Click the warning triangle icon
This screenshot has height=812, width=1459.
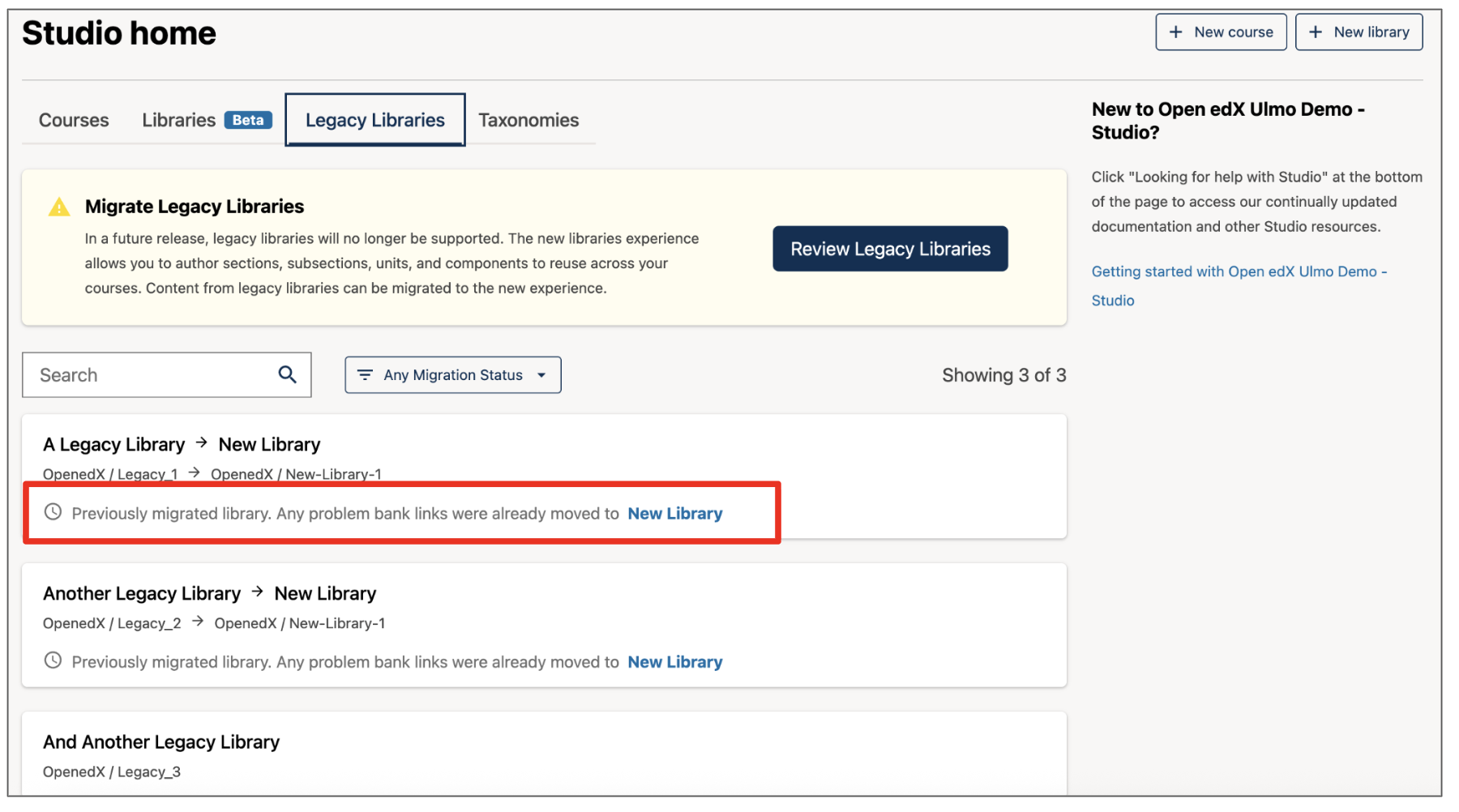point(58,207)
